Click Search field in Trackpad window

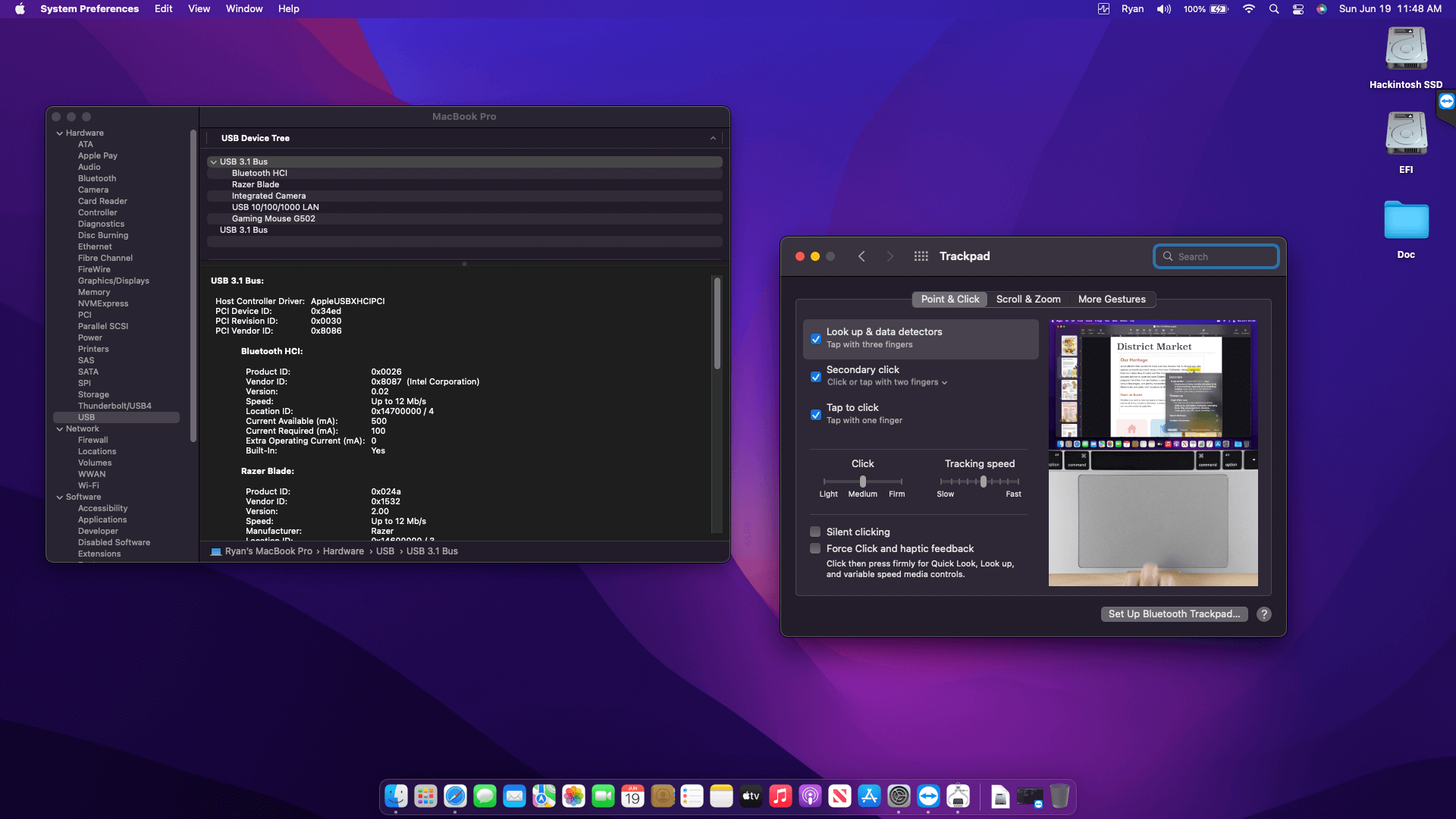pos(1216,256)
